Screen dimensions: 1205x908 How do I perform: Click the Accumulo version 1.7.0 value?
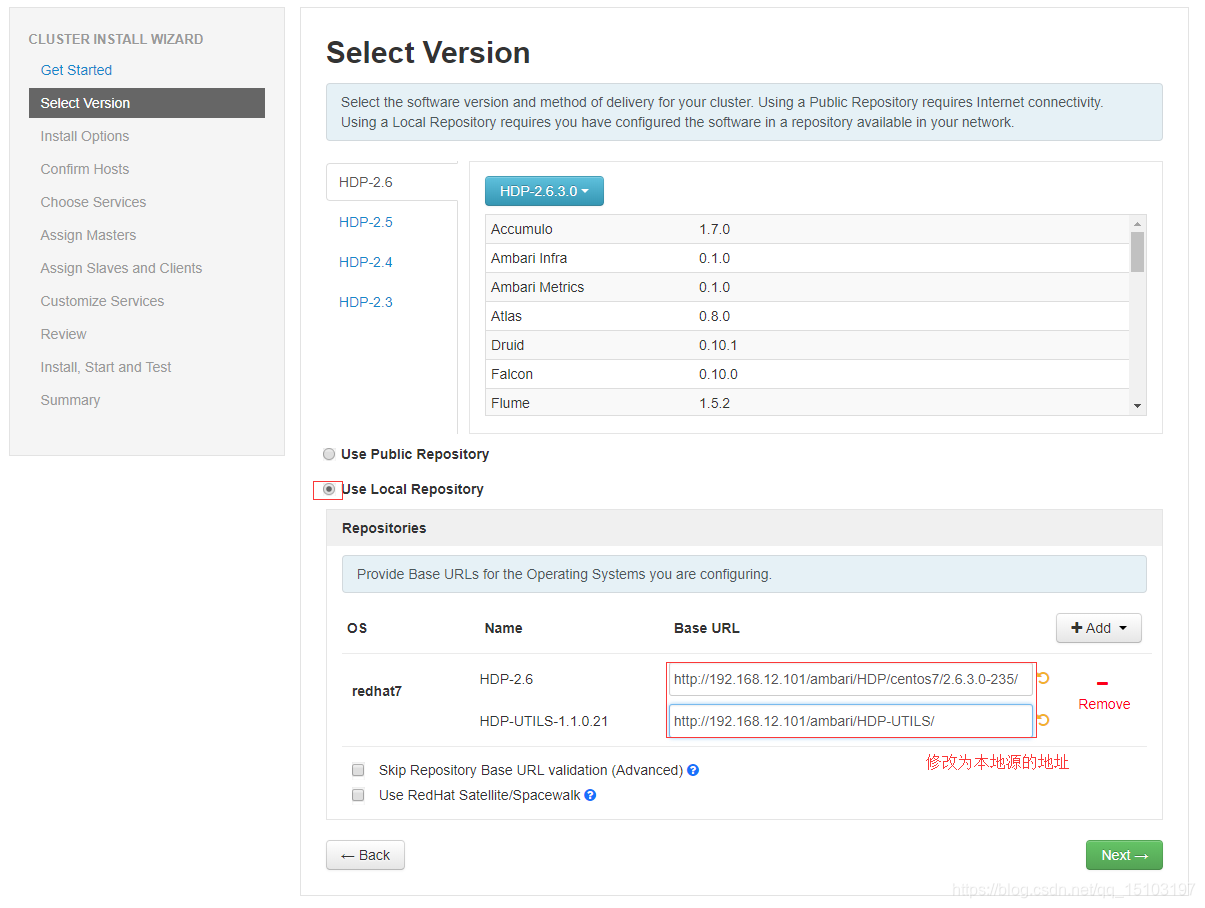click(714, 229)
